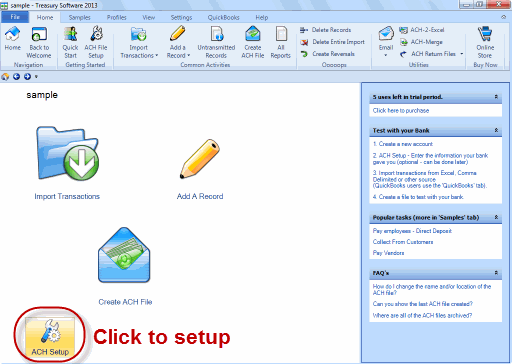Image resolution: width=512 pixels, height=364 pixels.
Task: Switch to the Settings tab
Action: click(181, 17)
